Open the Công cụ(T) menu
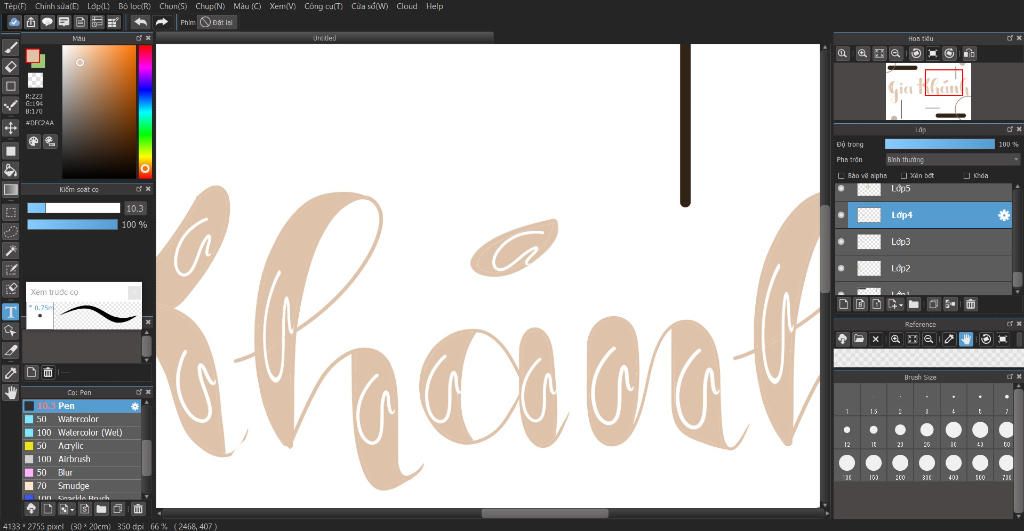Viewport: 1024px width, 531px height. [x=323, y=6]
